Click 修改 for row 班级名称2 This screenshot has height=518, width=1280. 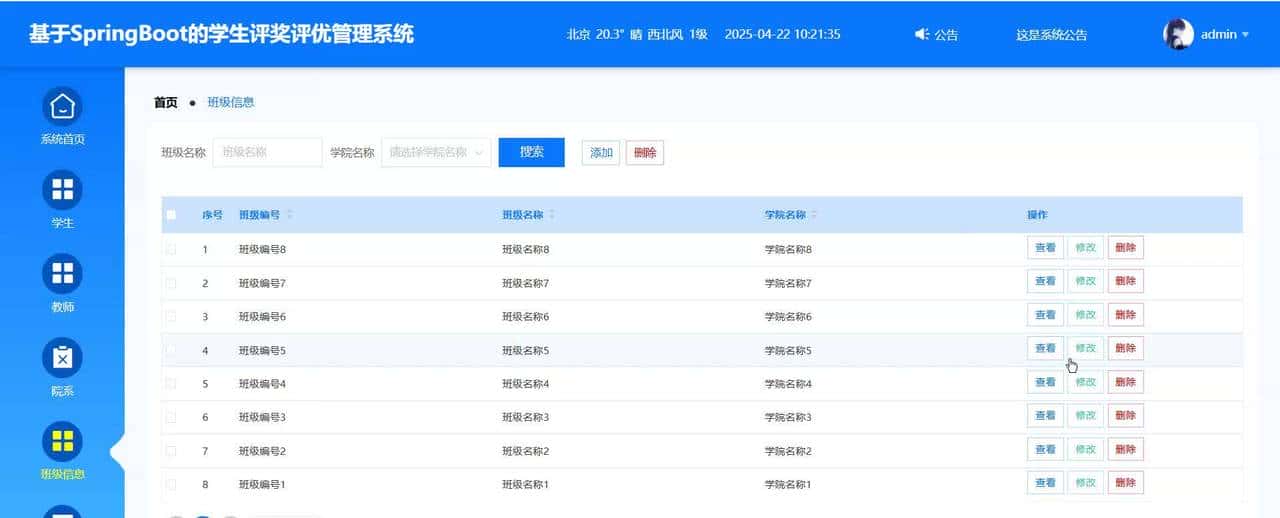click(1086, 450)
